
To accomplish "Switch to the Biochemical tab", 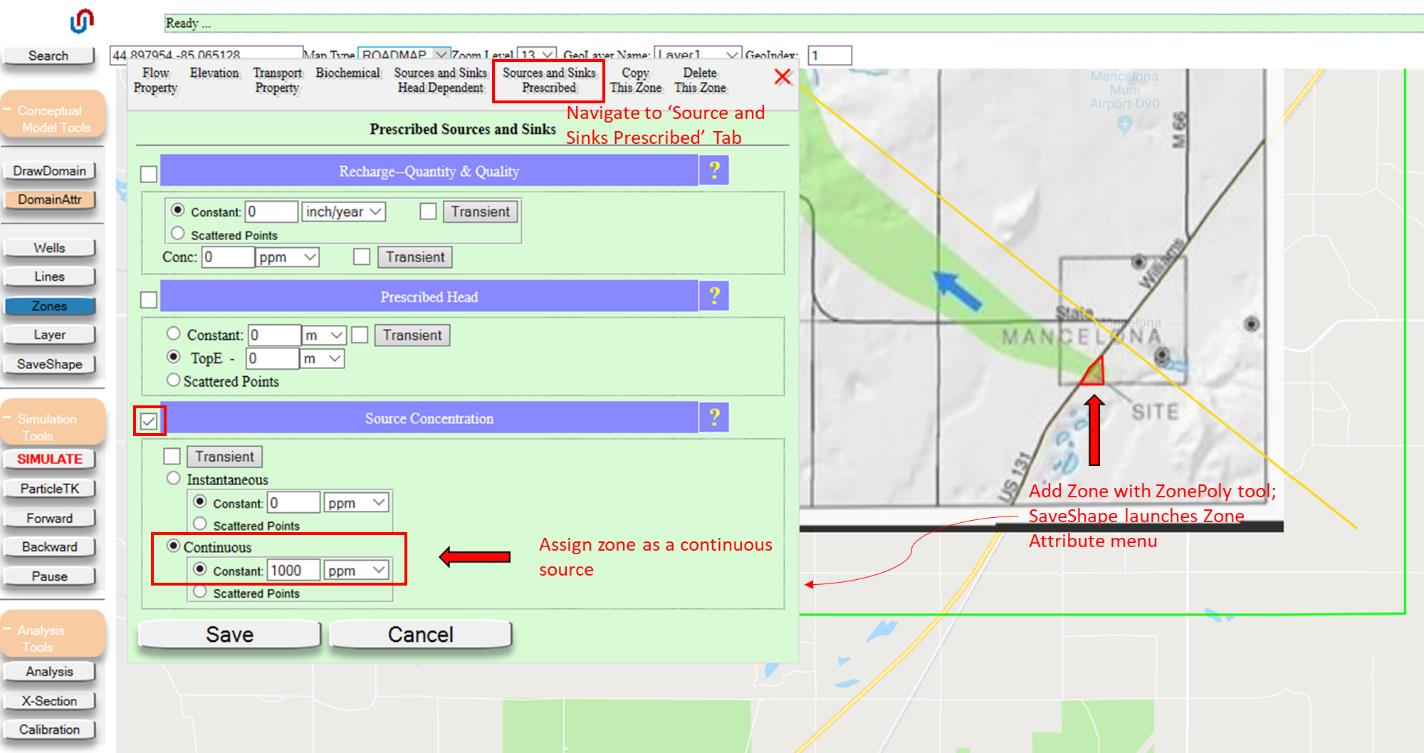I will point(348,73).
